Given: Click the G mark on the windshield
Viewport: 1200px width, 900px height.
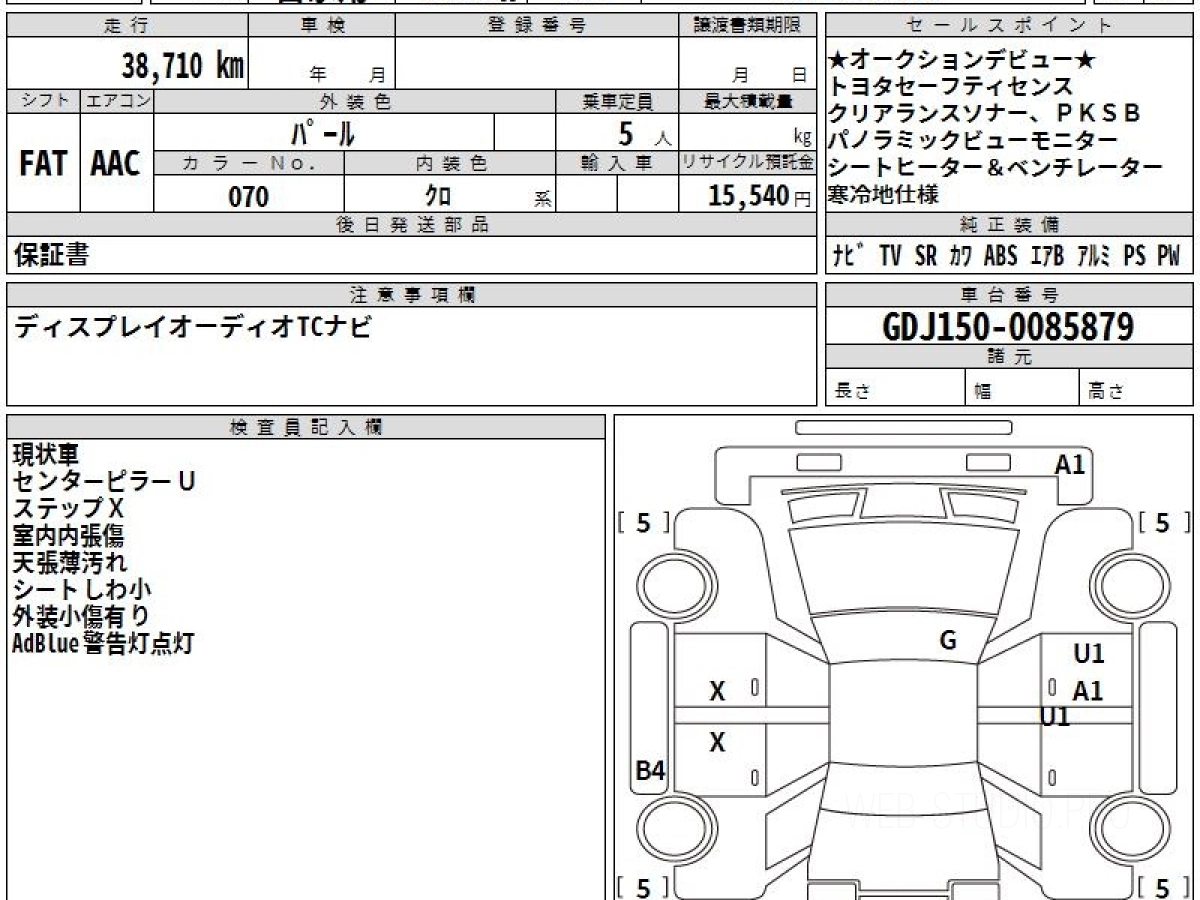Looking at the screenshot, I should [x=948, y=641].
